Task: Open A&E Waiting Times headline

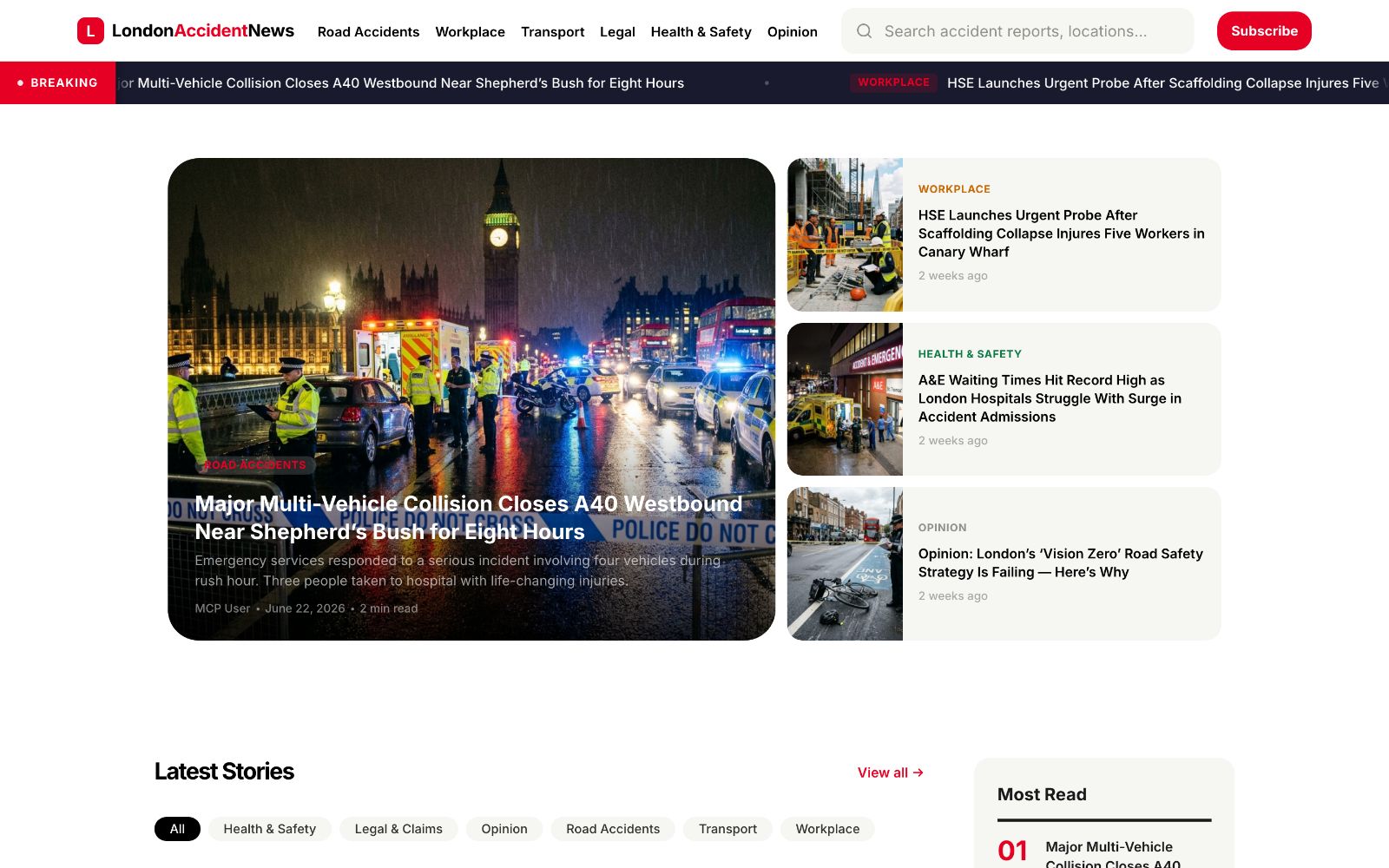Action: pyautogui.click(x=1050, y=398)
